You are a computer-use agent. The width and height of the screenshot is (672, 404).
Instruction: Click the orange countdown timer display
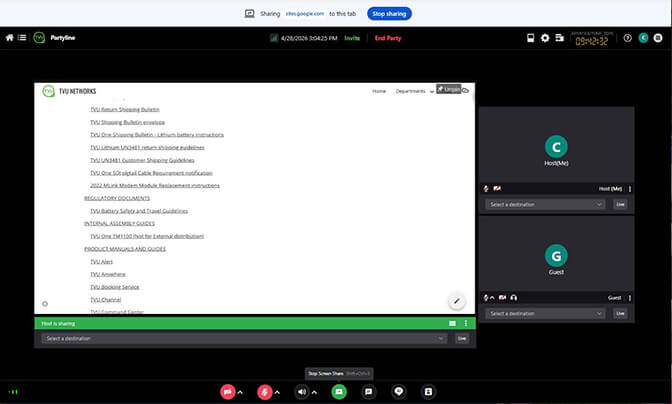pos(591,41)
